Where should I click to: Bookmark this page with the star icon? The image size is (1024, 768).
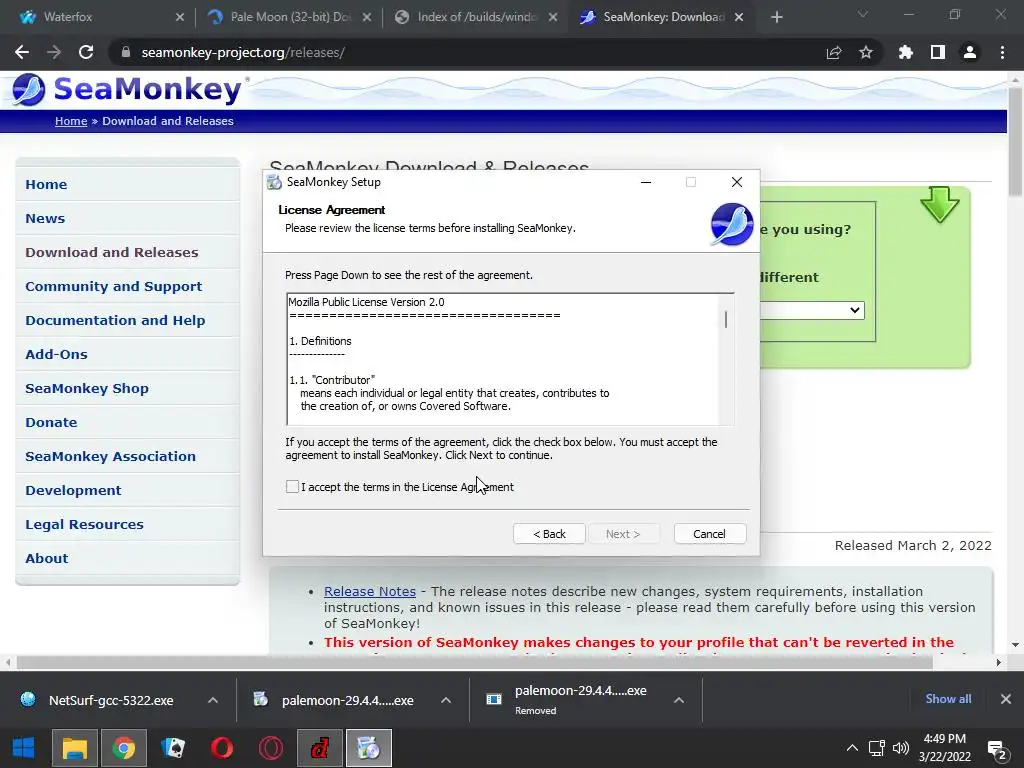tap(866, 52)
